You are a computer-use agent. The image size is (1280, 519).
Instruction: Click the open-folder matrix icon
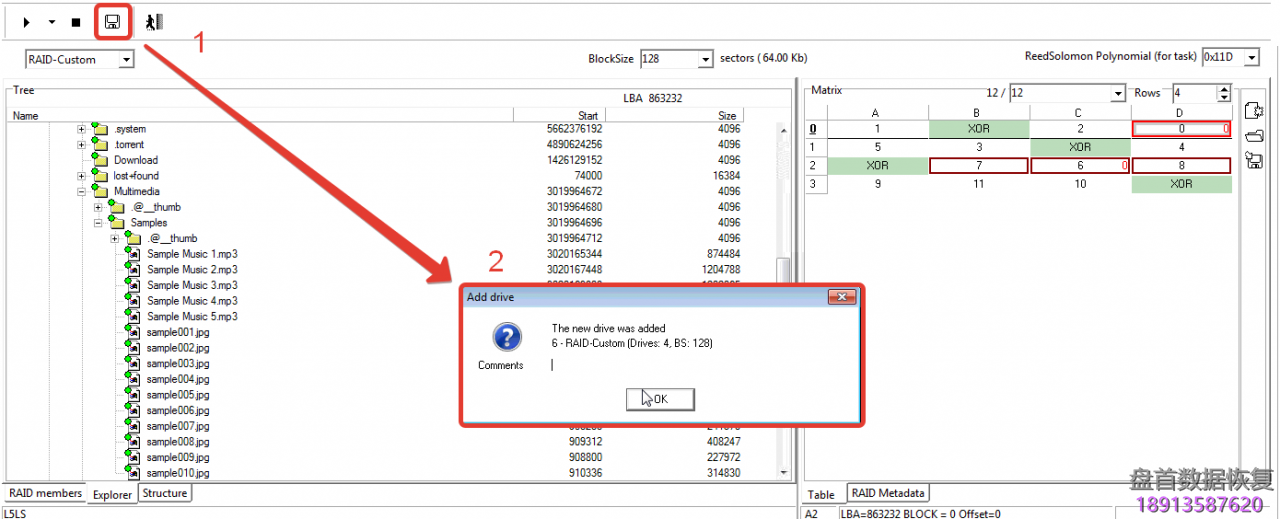click(x=1254, y=136)
